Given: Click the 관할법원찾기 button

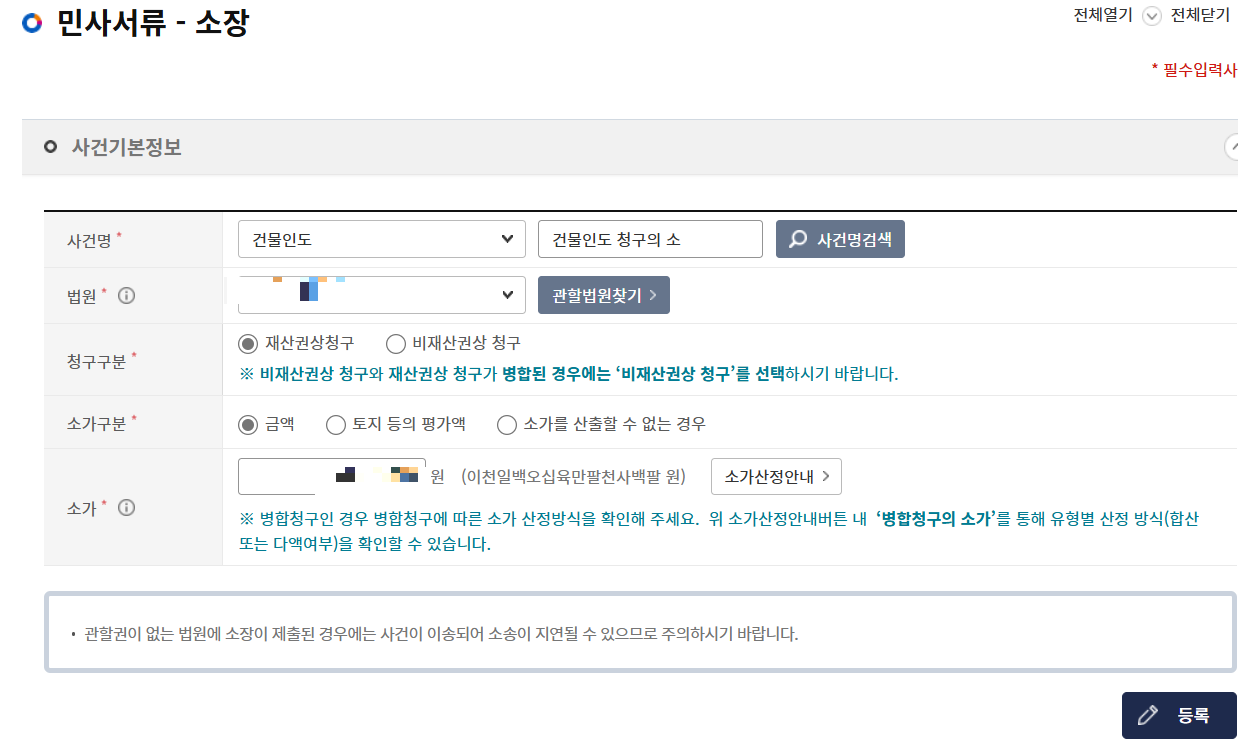Looking at the screenshot, I should (x=604, y=295).
